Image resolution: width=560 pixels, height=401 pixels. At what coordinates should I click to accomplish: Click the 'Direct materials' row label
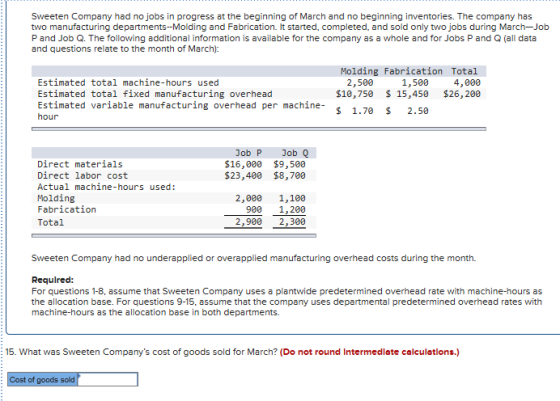(80, 164)
